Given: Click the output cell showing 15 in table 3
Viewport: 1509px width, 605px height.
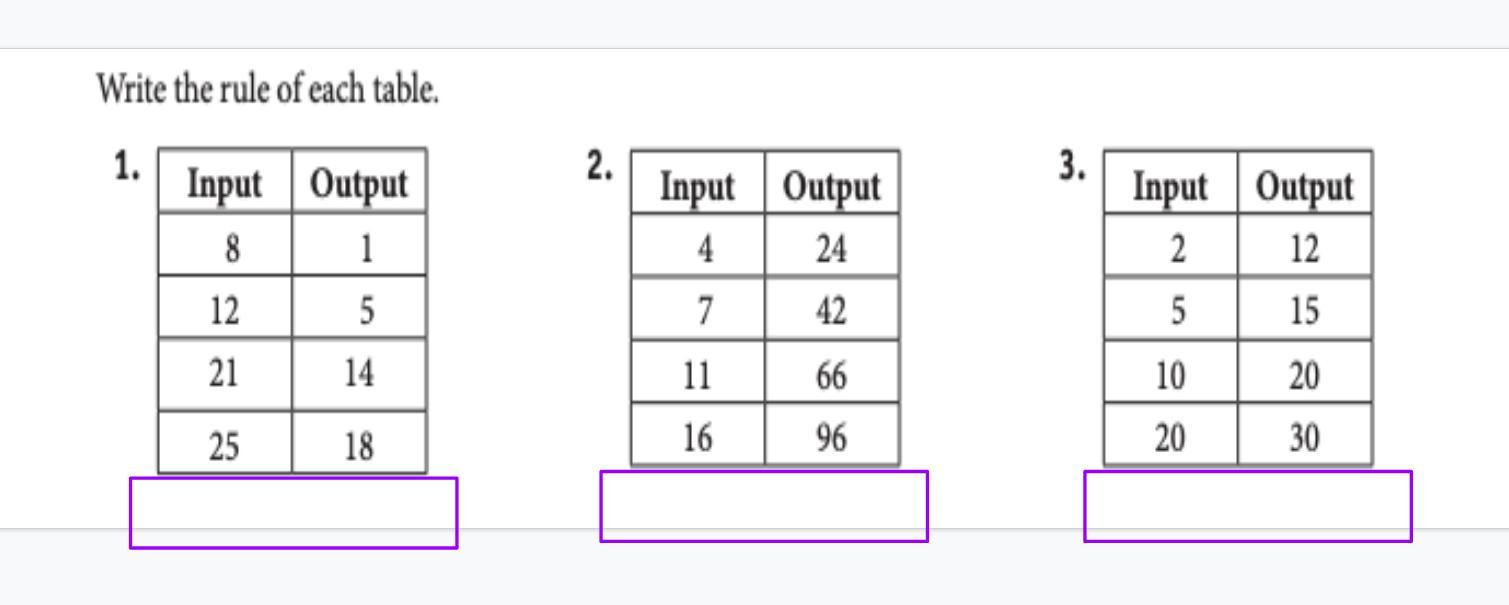Looking at the screenshot, I should pos(1305,309).
